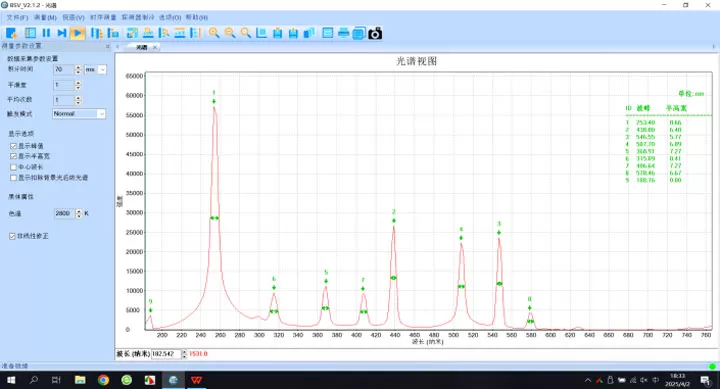720x389 pixels.
Task: Click the peak 2 marker near 440 nm
Action: pyautogui.click(x=394, y=220)
